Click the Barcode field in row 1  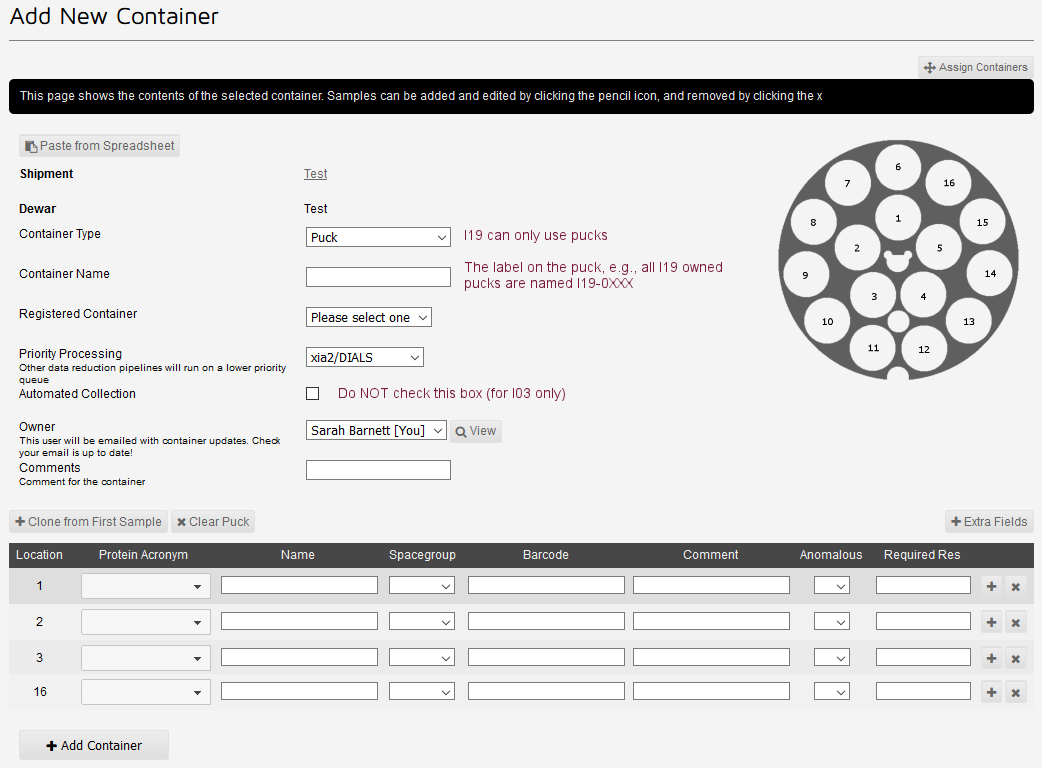(x=546, y=585)
